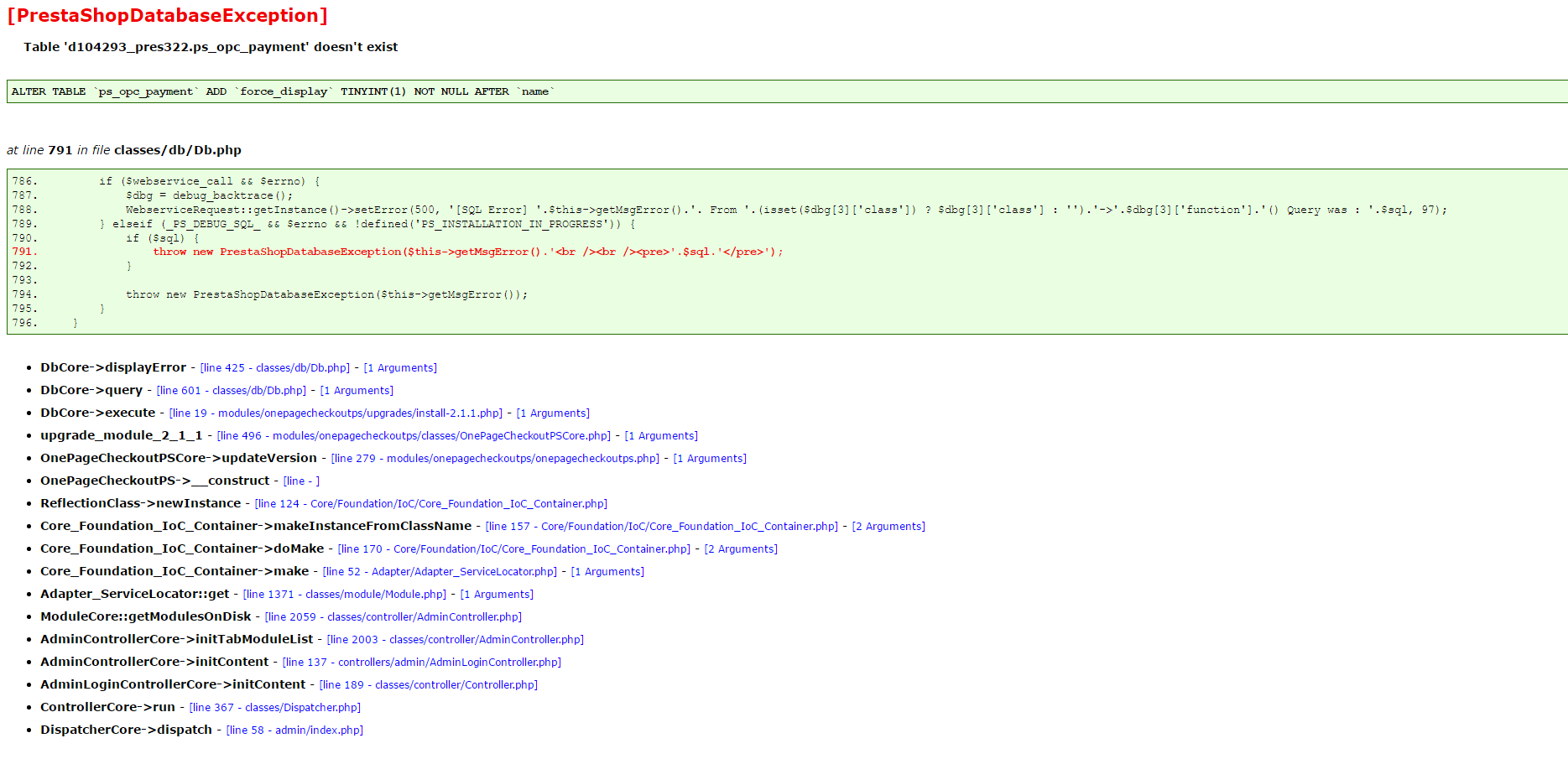Open the Dispatcher.php line 367 link

(x=275, y=708)
